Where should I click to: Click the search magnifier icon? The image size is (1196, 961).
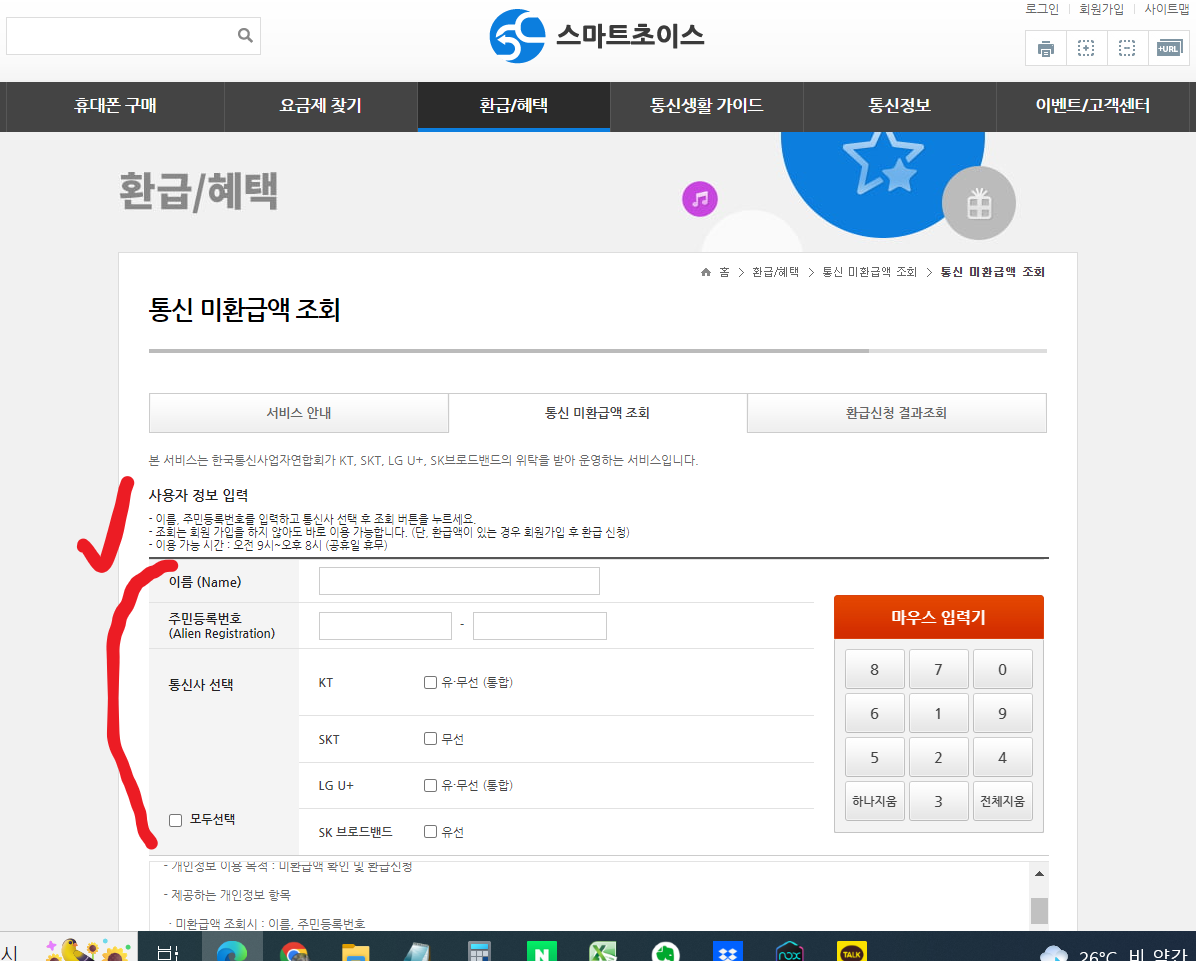pyautogui.click(x=245, y=35)
